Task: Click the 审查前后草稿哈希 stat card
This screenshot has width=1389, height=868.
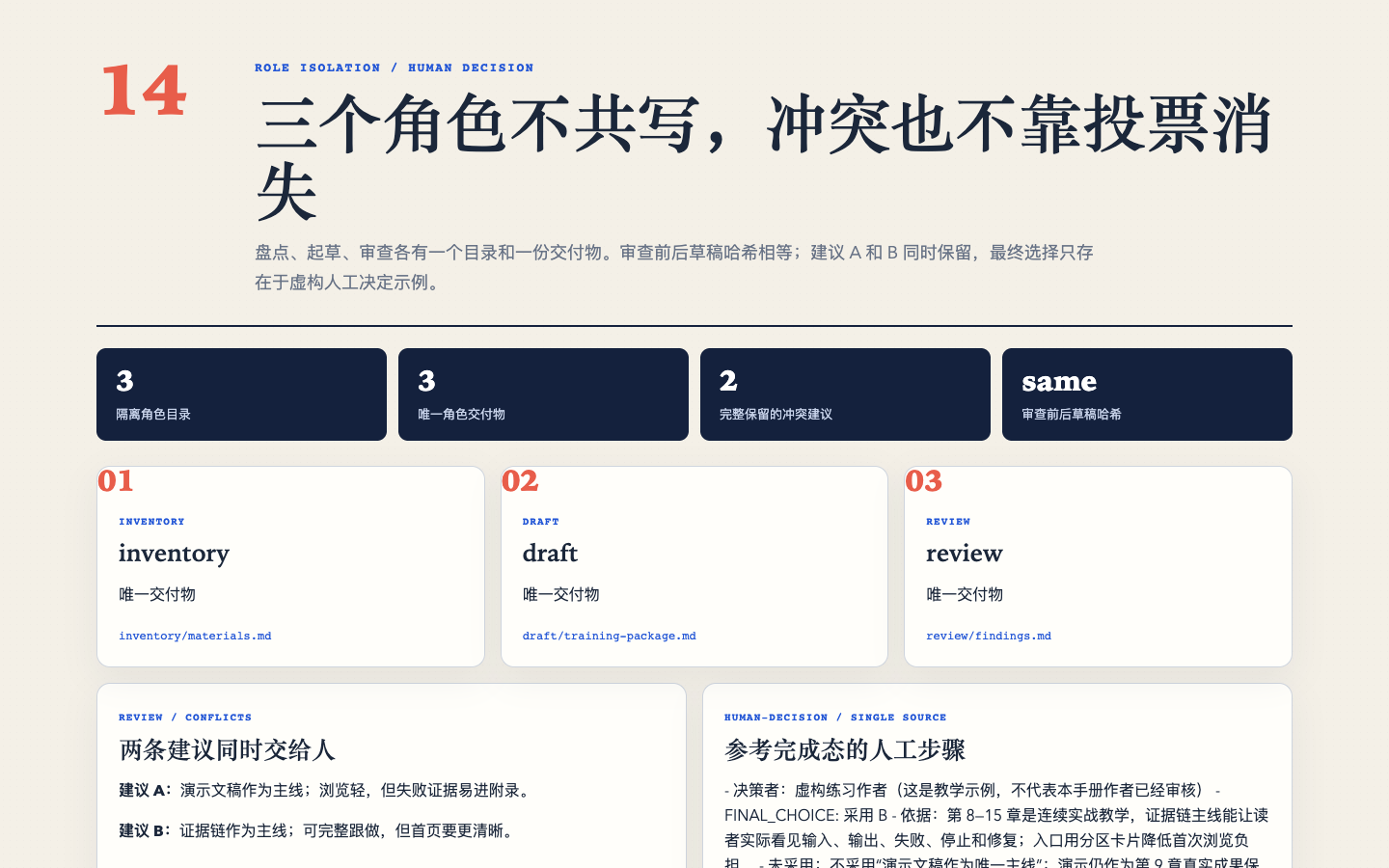Action: (x=1147, y=394)
